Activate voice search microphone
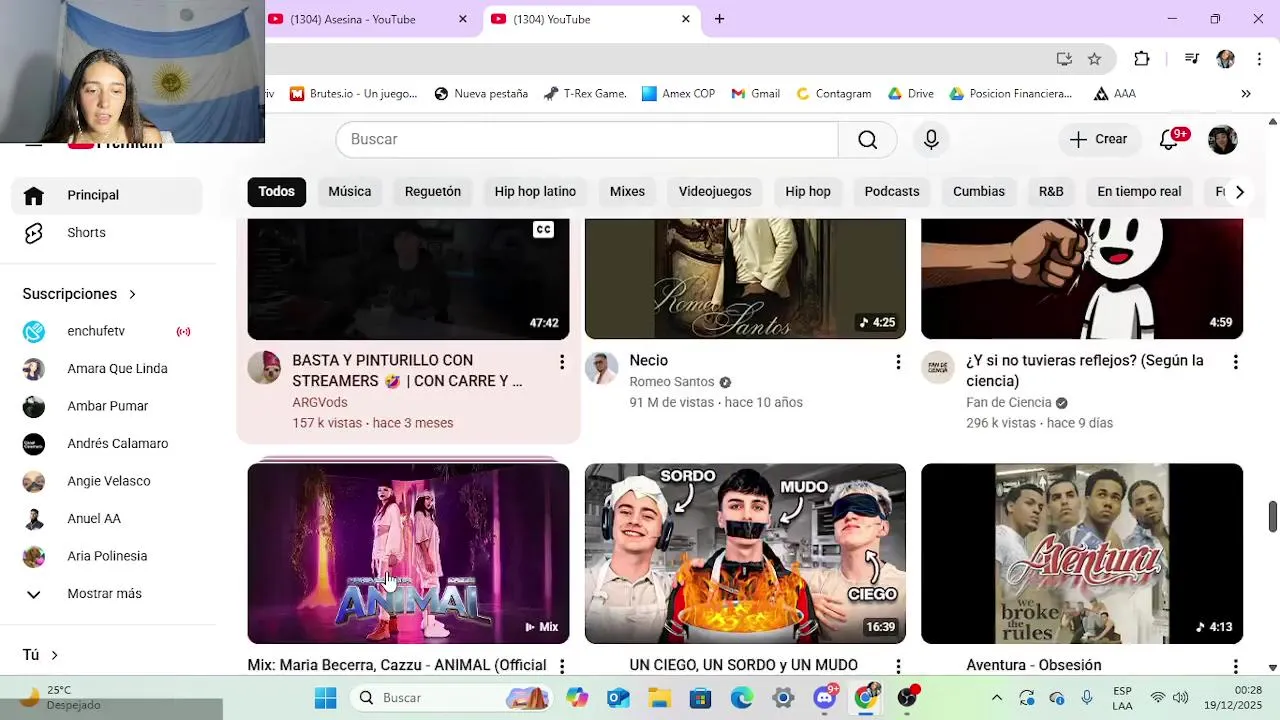Screen dimensions: 1280x720 tap(931, 139)
